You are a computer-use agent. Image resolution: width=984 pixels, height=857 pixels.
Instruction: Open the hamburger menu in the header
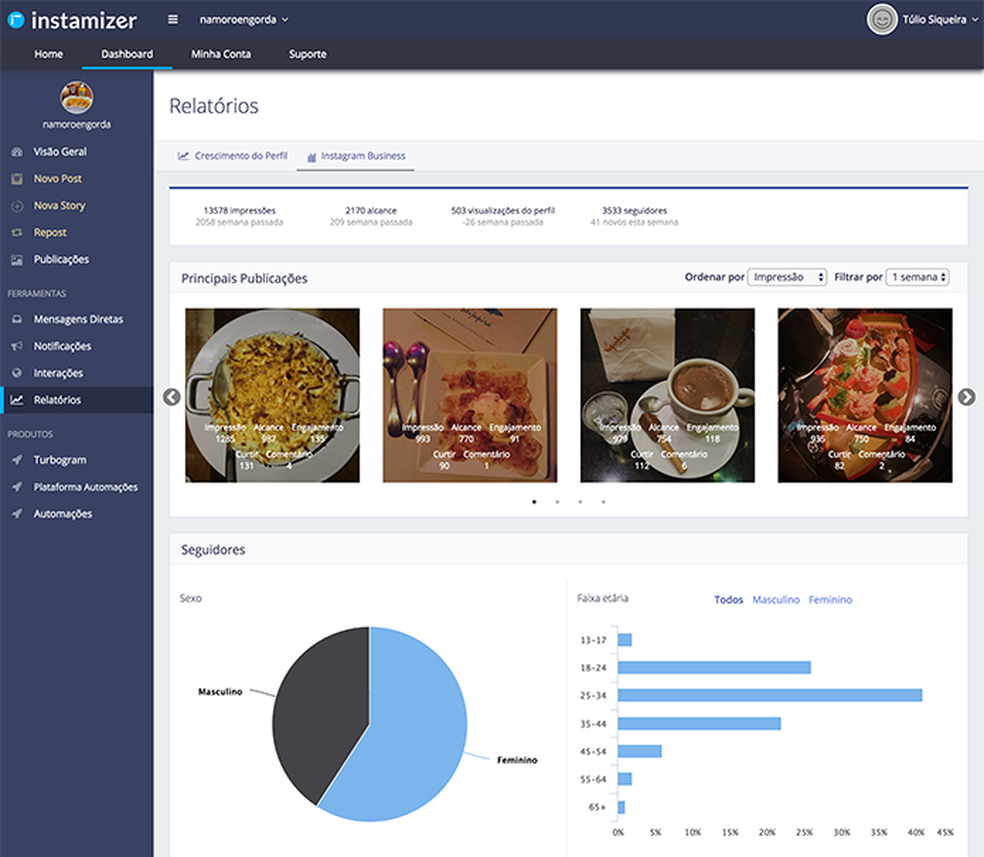click(172, 18)
